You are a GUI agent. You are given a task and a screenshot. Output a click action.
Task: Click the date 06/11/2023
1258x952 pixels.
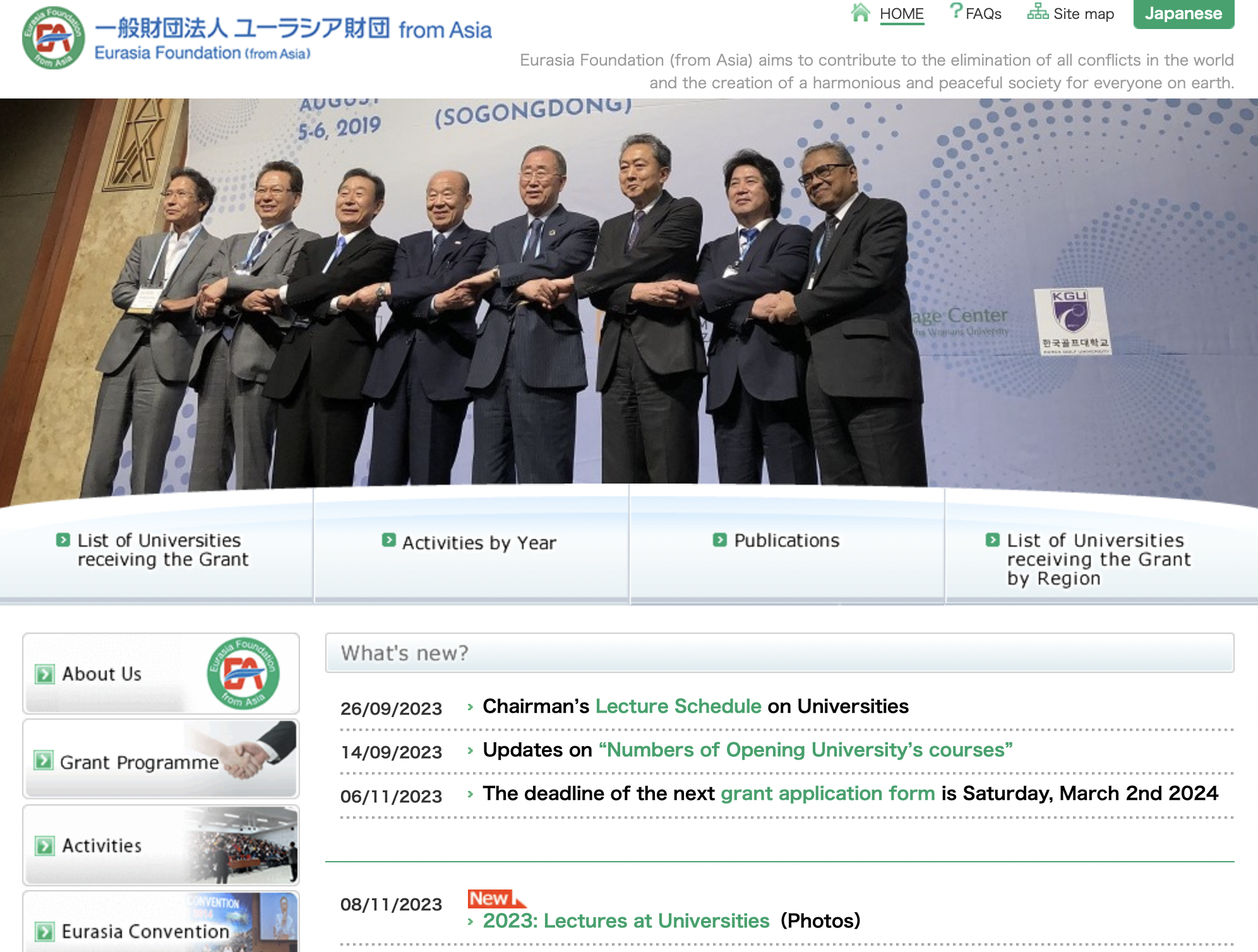click(391, 796)
